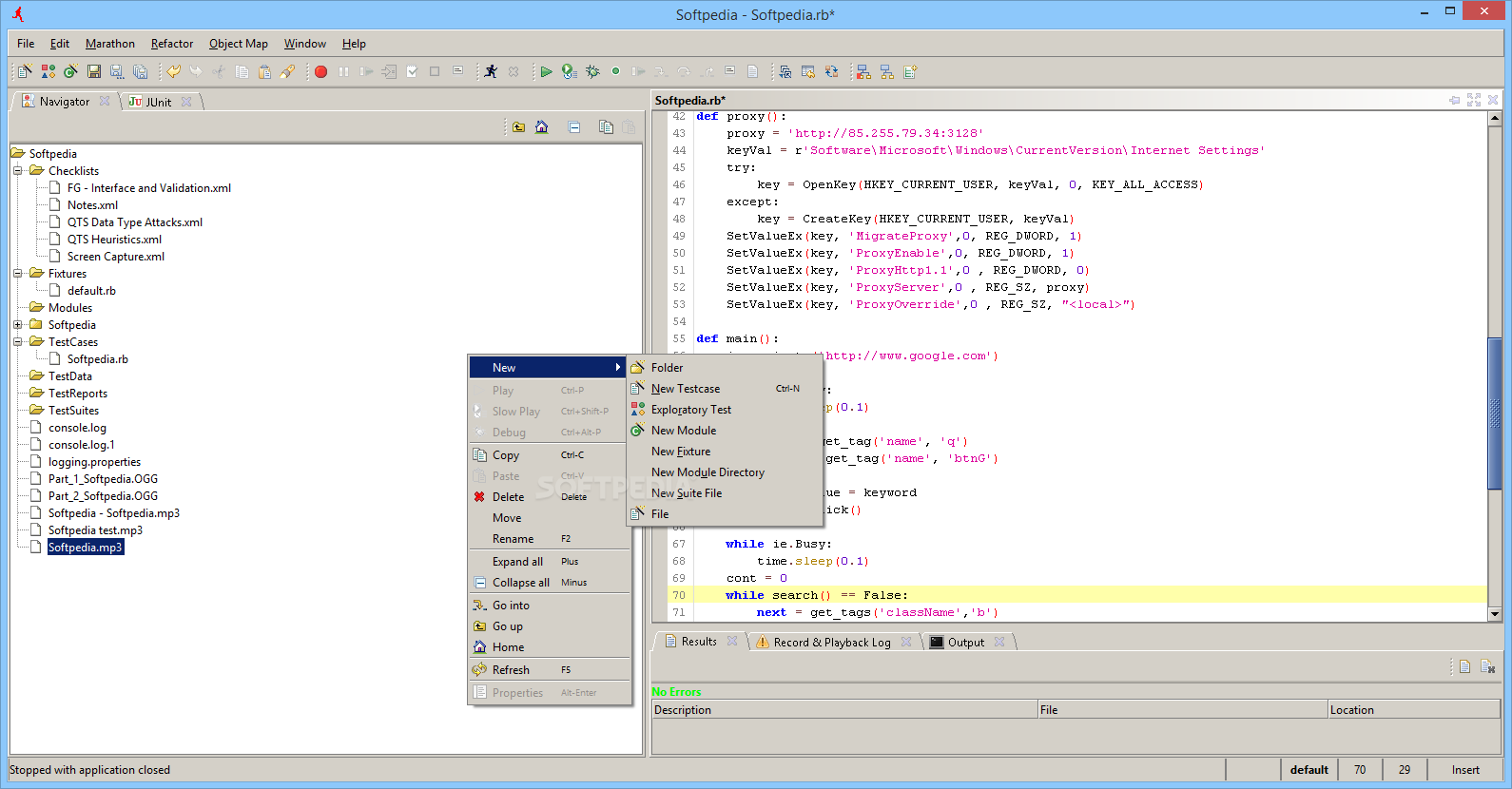Screen dimensions: 1512x789
Task: Click the Create Data Loop icon
Action: tap(807, 71)
